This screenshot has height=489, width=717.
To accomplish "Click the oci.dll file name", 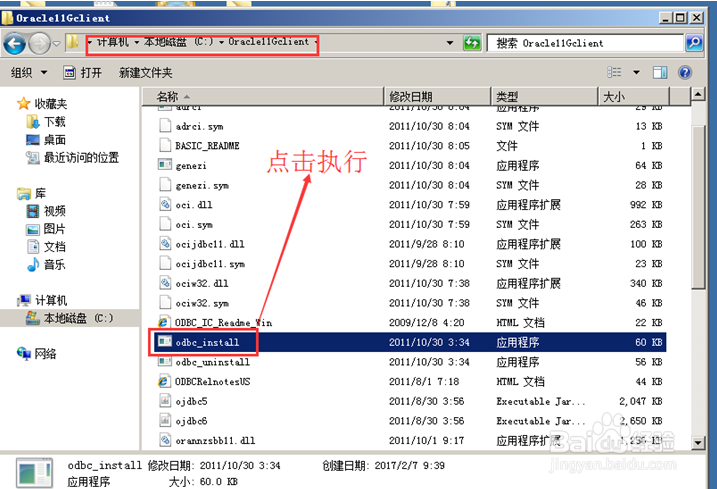I will 194,205.
